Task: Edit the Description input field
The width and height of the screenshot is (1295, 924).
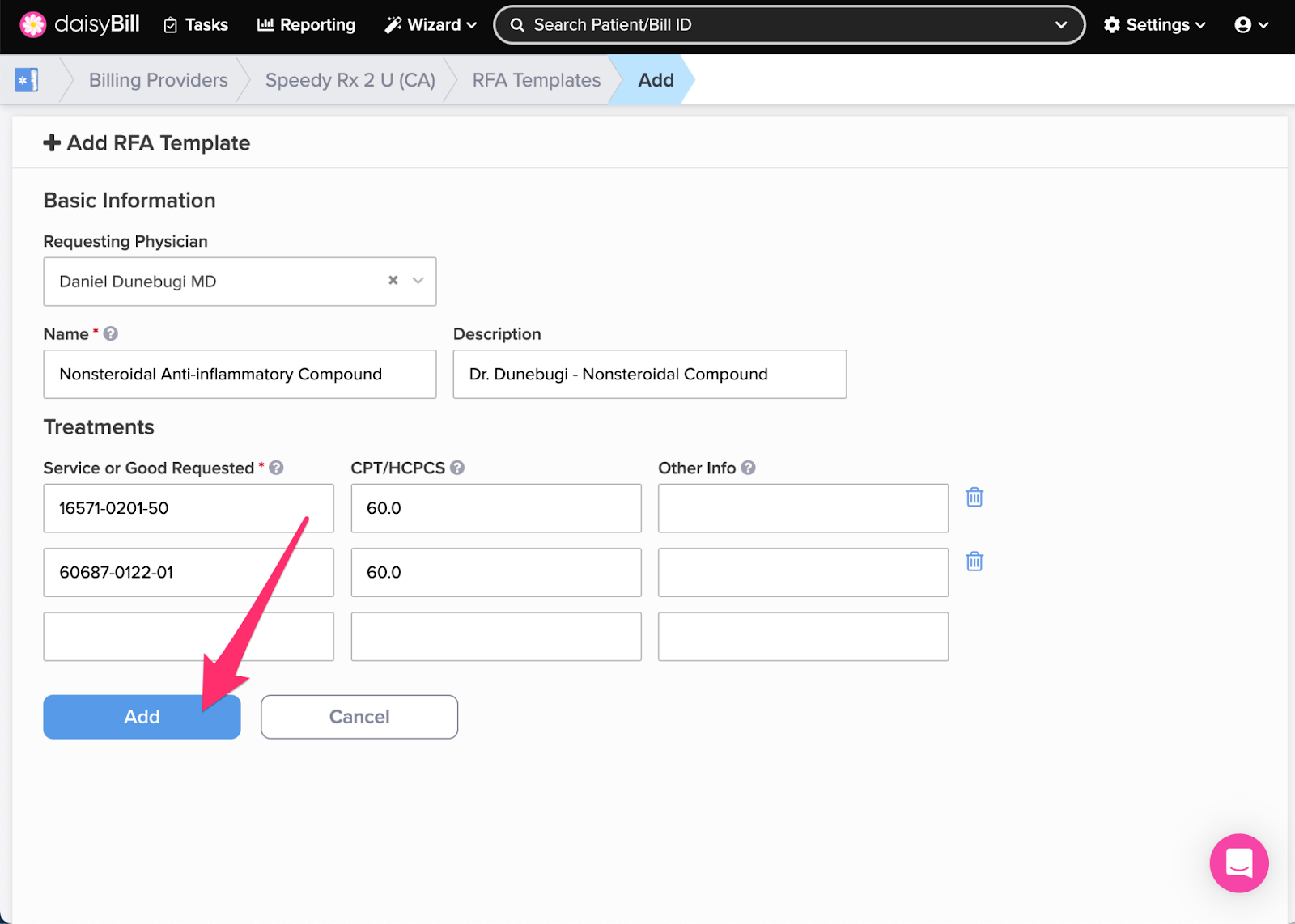Action: point(650,374)
